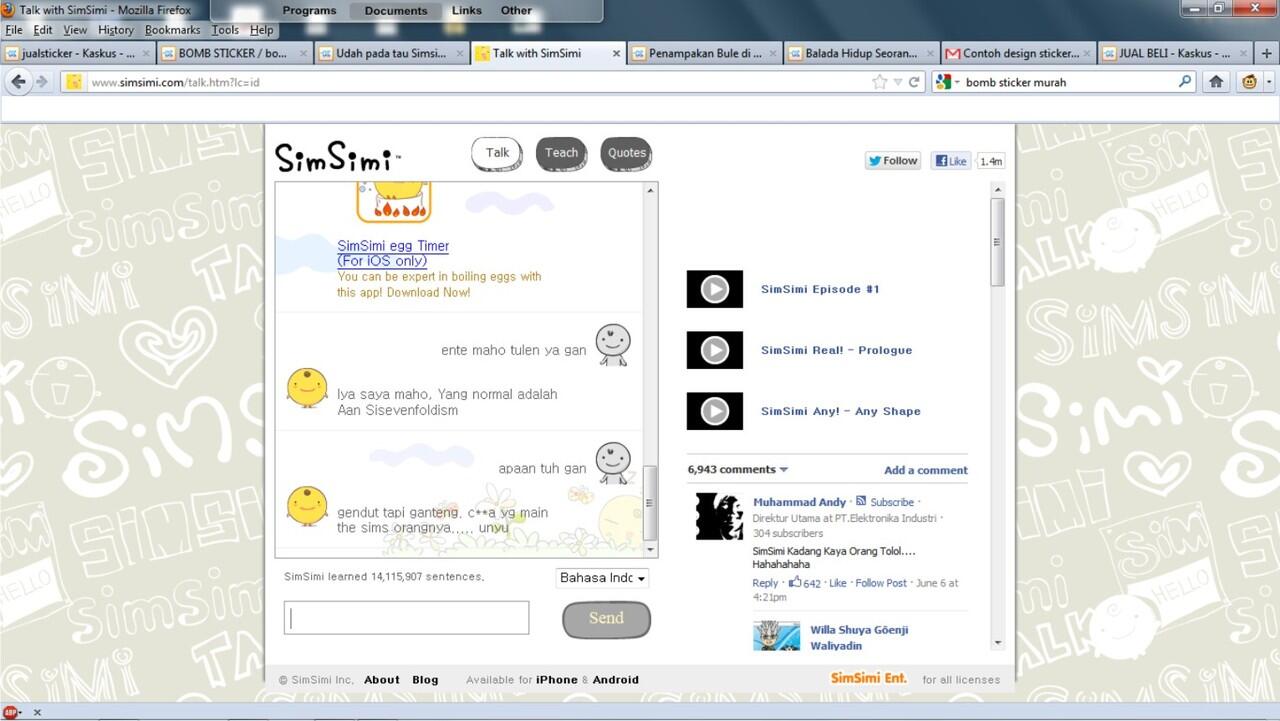Close the addon bar with the x
This screenshot has height=721, width=1280.
pos(37,713)
